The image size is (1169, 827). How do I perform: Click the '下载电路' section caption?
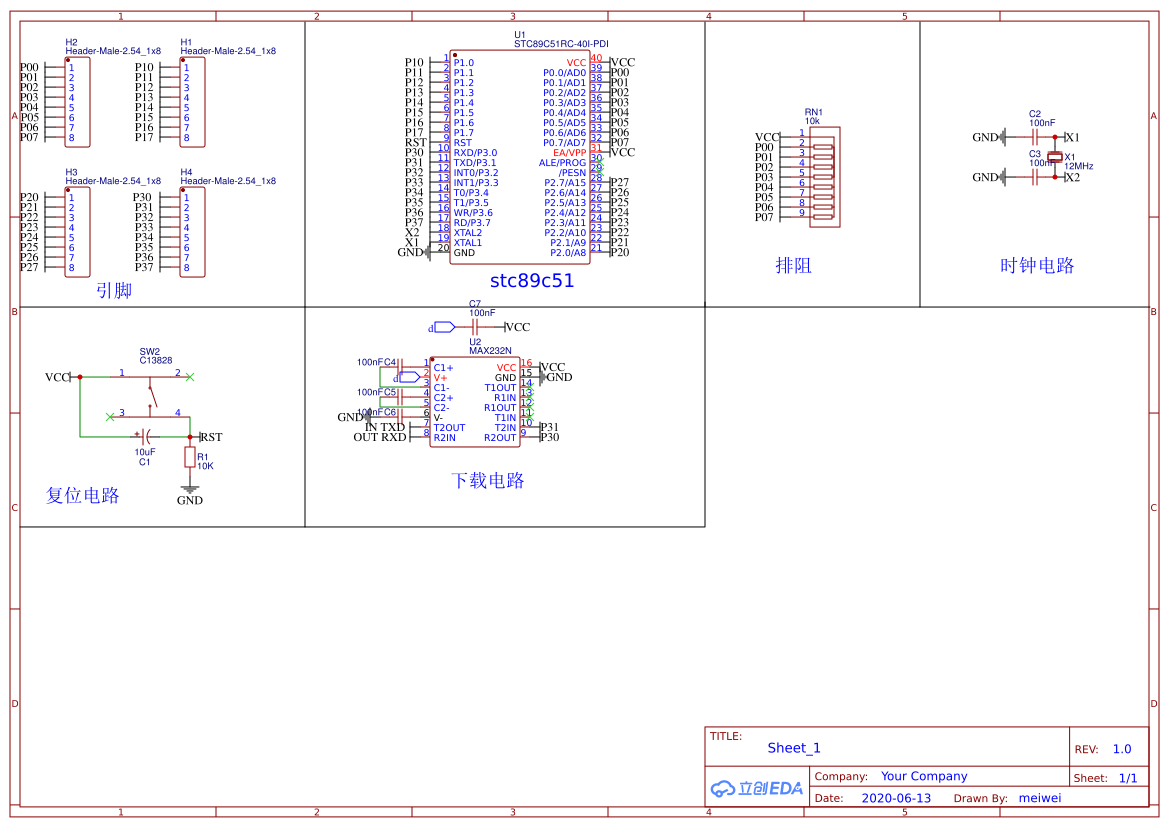tap(488, 480)
